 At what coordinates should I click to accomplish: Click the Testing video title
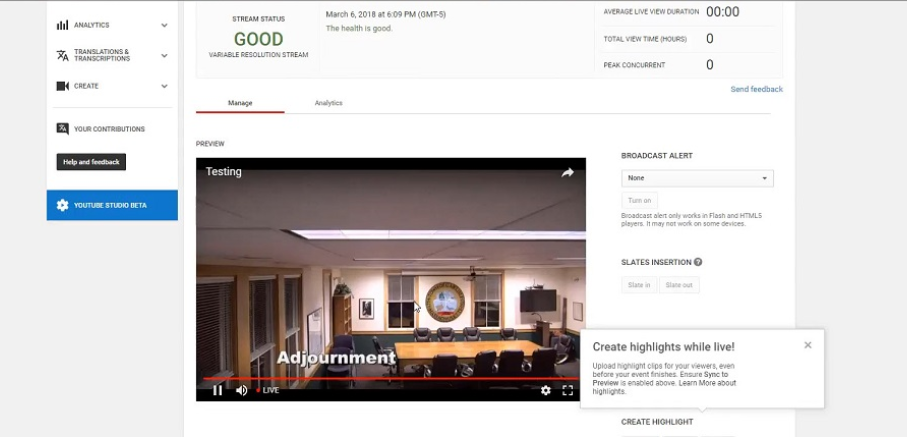223,172
